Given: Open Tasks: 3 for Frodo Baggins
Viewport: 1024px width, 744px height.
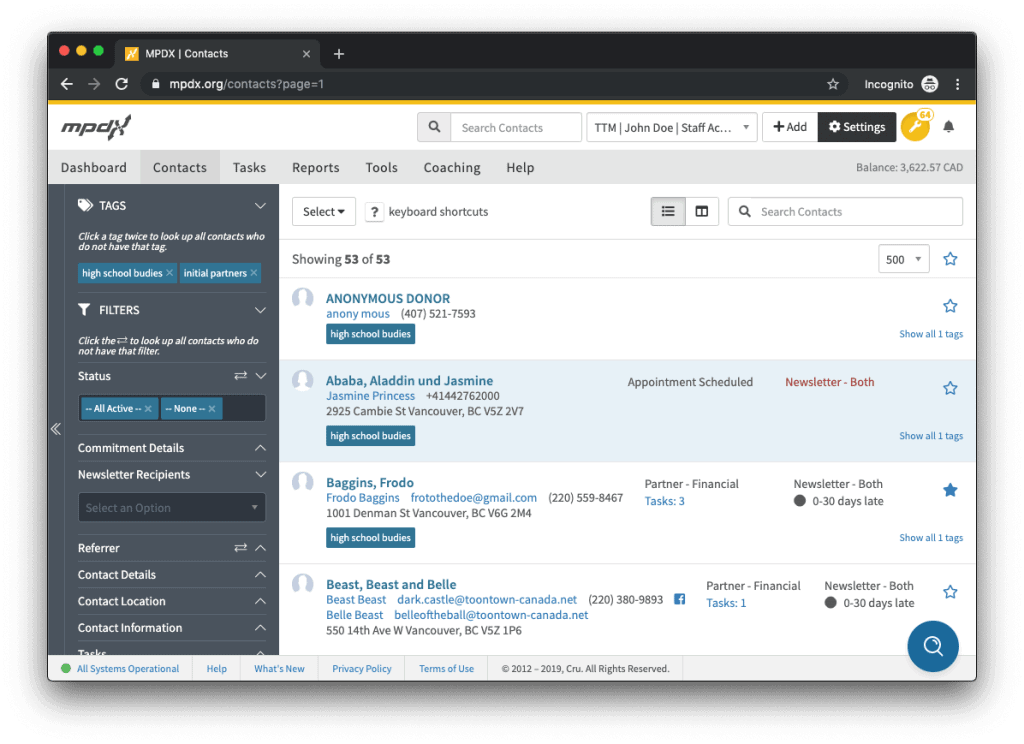Looking at the screenshot, I should tap(665, 501).
